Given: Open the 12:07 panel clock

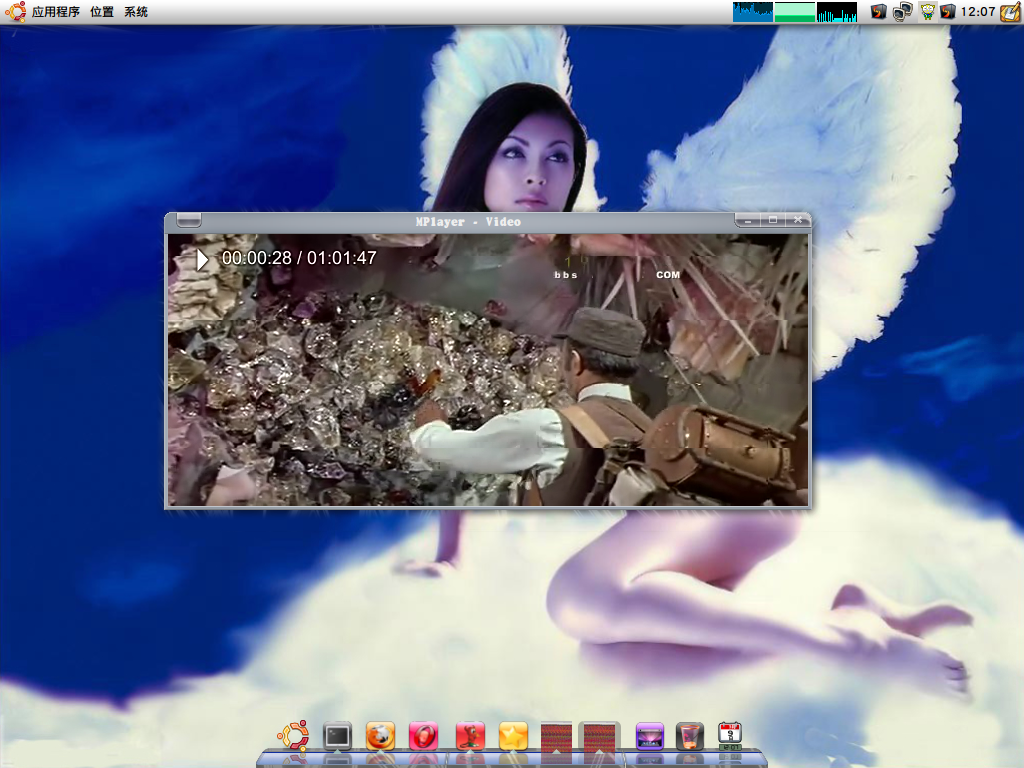Looking at the screenshot, I should point(978,12).
